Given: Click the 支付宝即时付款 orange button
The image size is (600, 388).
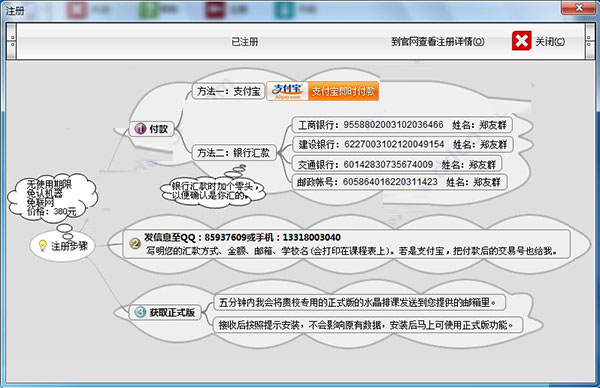Looking at the screenshot, I should point(343,91).
